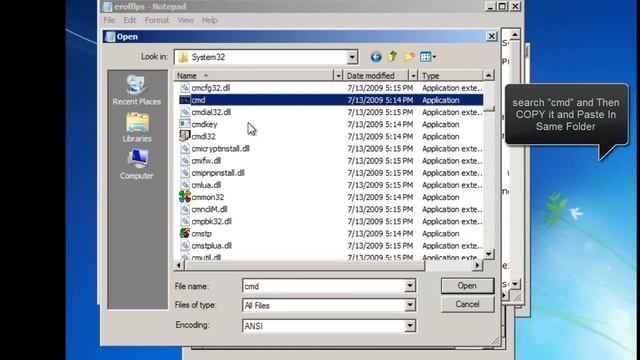Expand the File name dropdown arrow
Viewport: 640px width, 360px height.
(410, 286)
